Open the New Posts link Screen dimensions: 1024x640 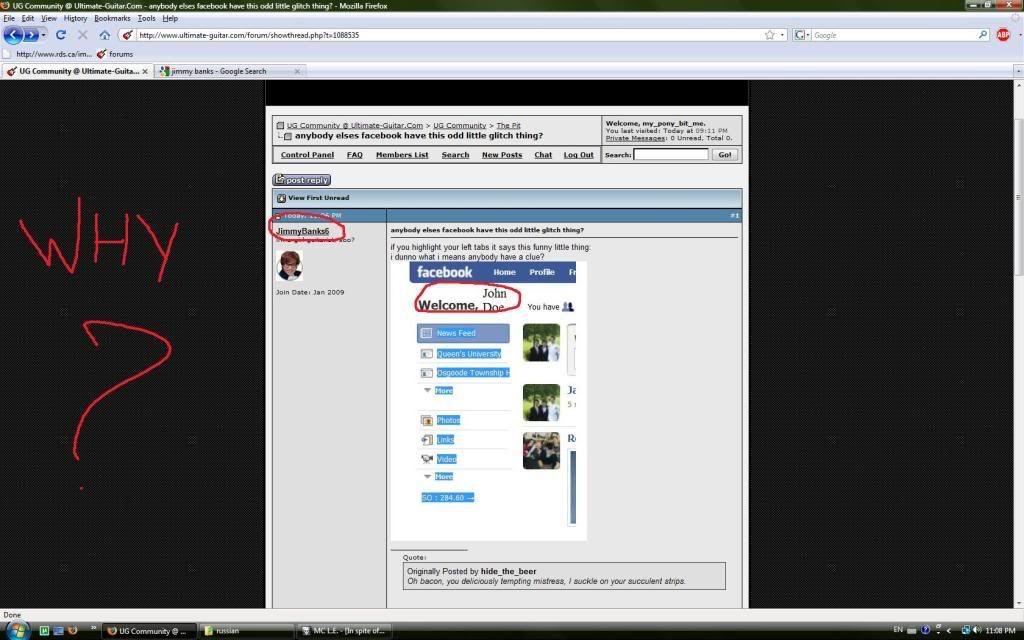502,155
